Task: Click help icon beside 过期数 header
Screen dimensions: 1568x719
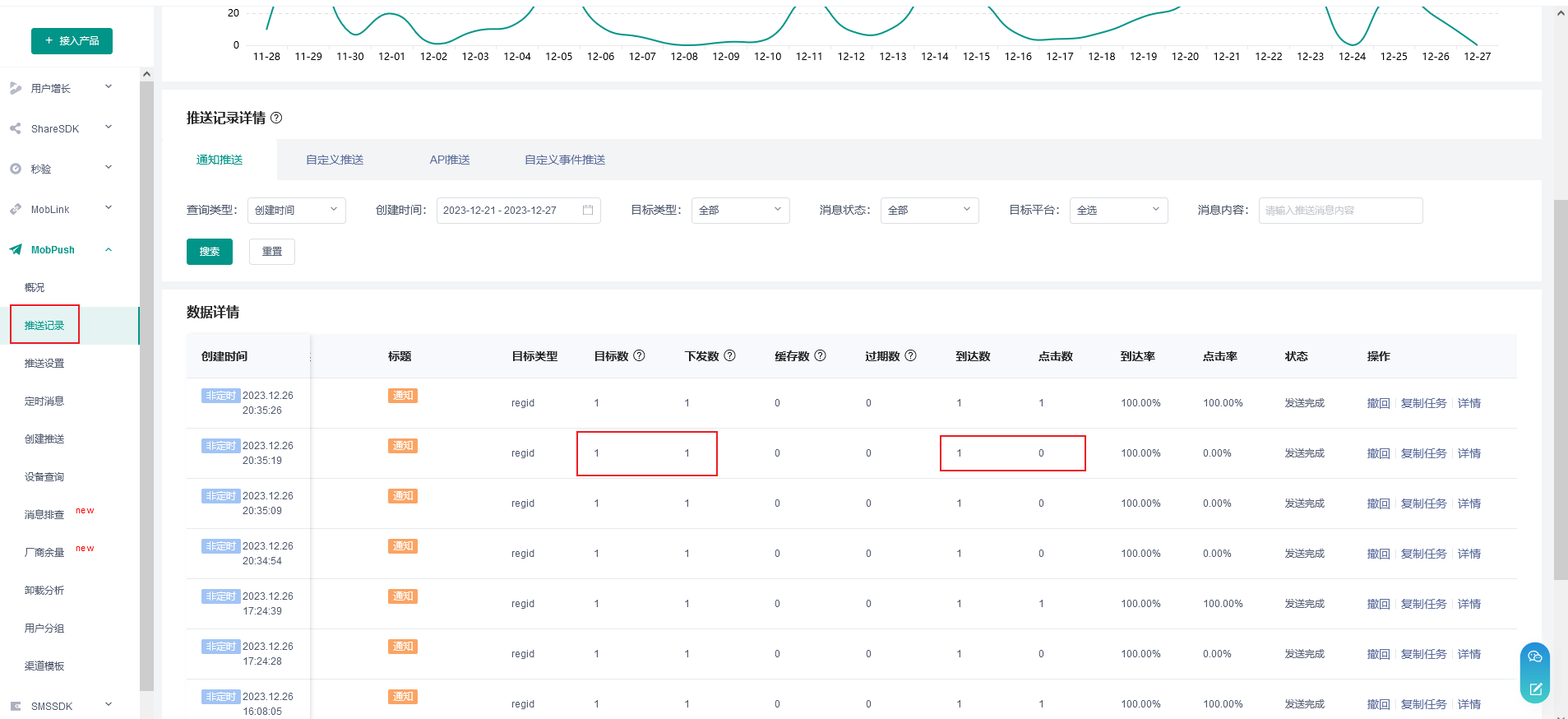Action: pos(910,355)
